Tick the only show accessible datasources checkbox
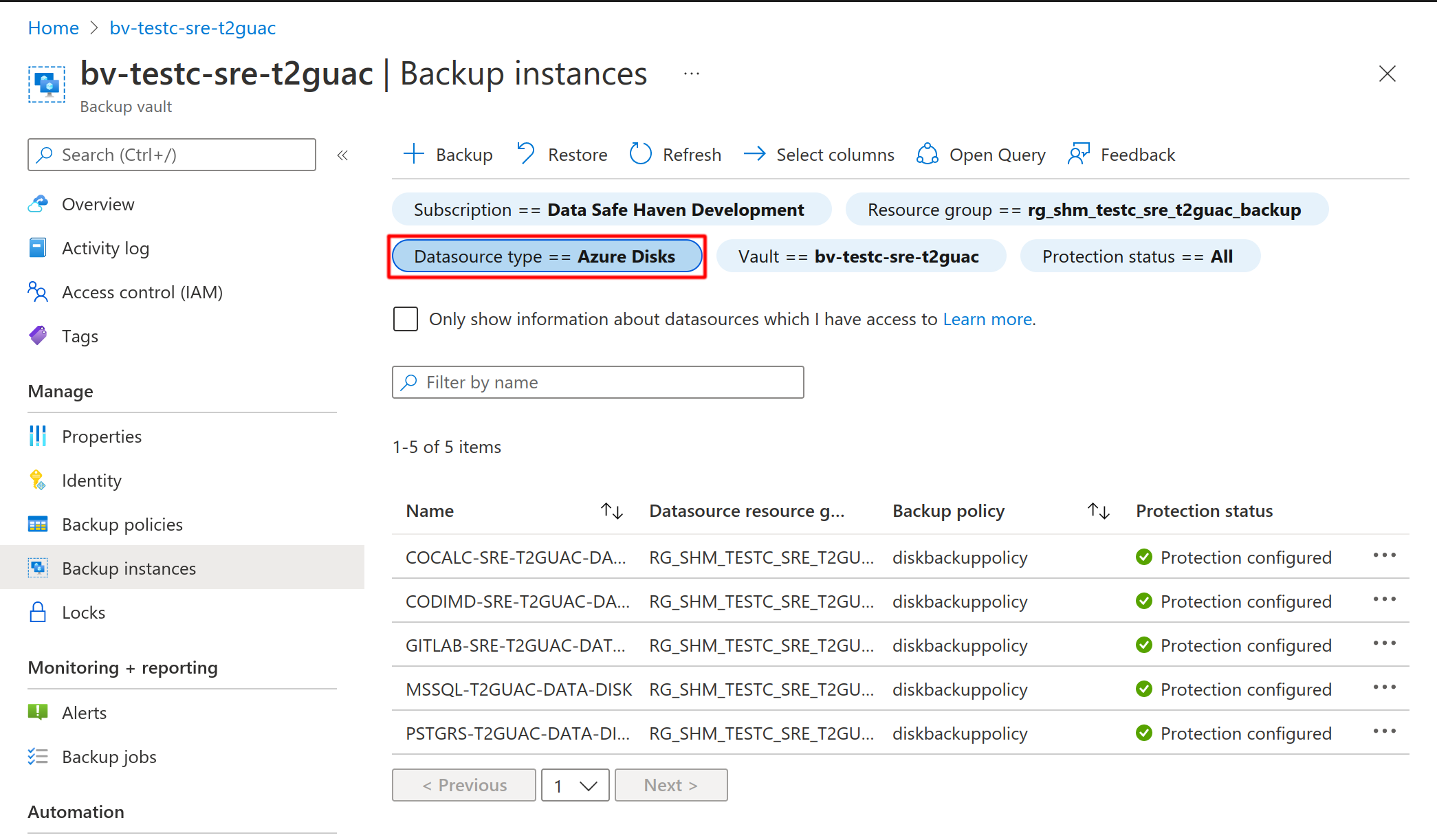 (406, 319)
